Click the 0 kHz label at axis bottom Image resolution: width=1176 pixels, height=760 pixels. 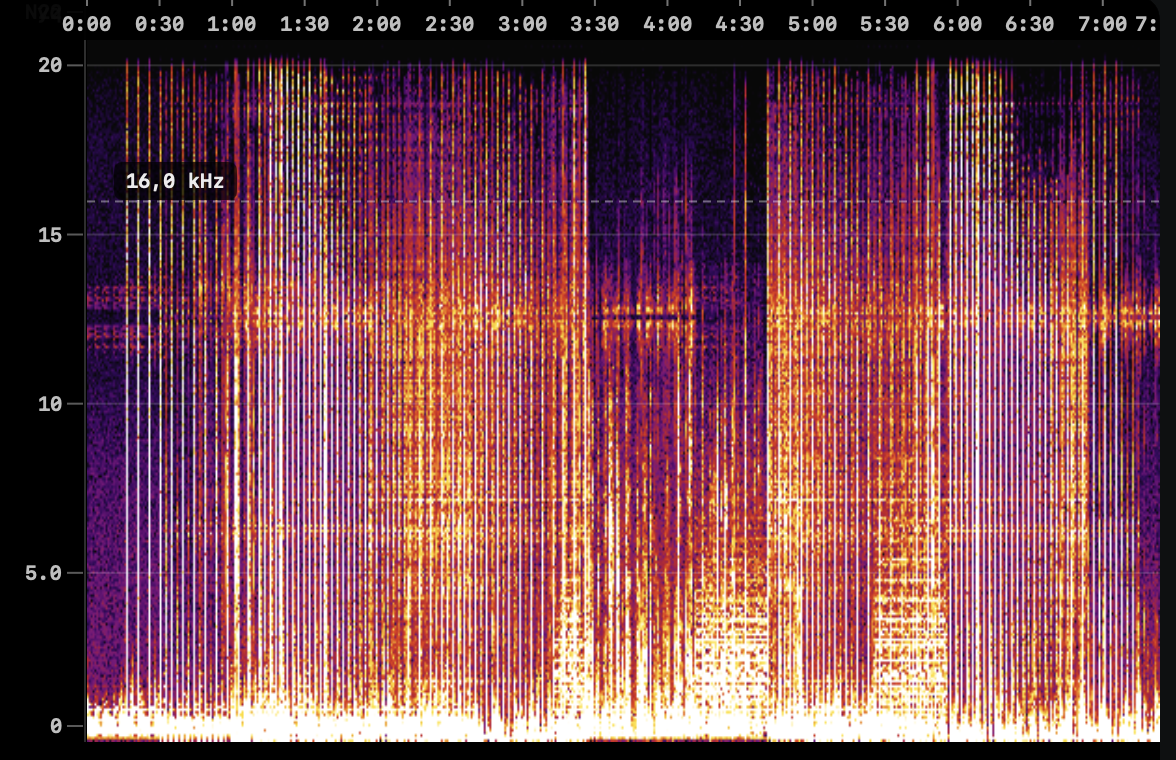click(54, 725)
